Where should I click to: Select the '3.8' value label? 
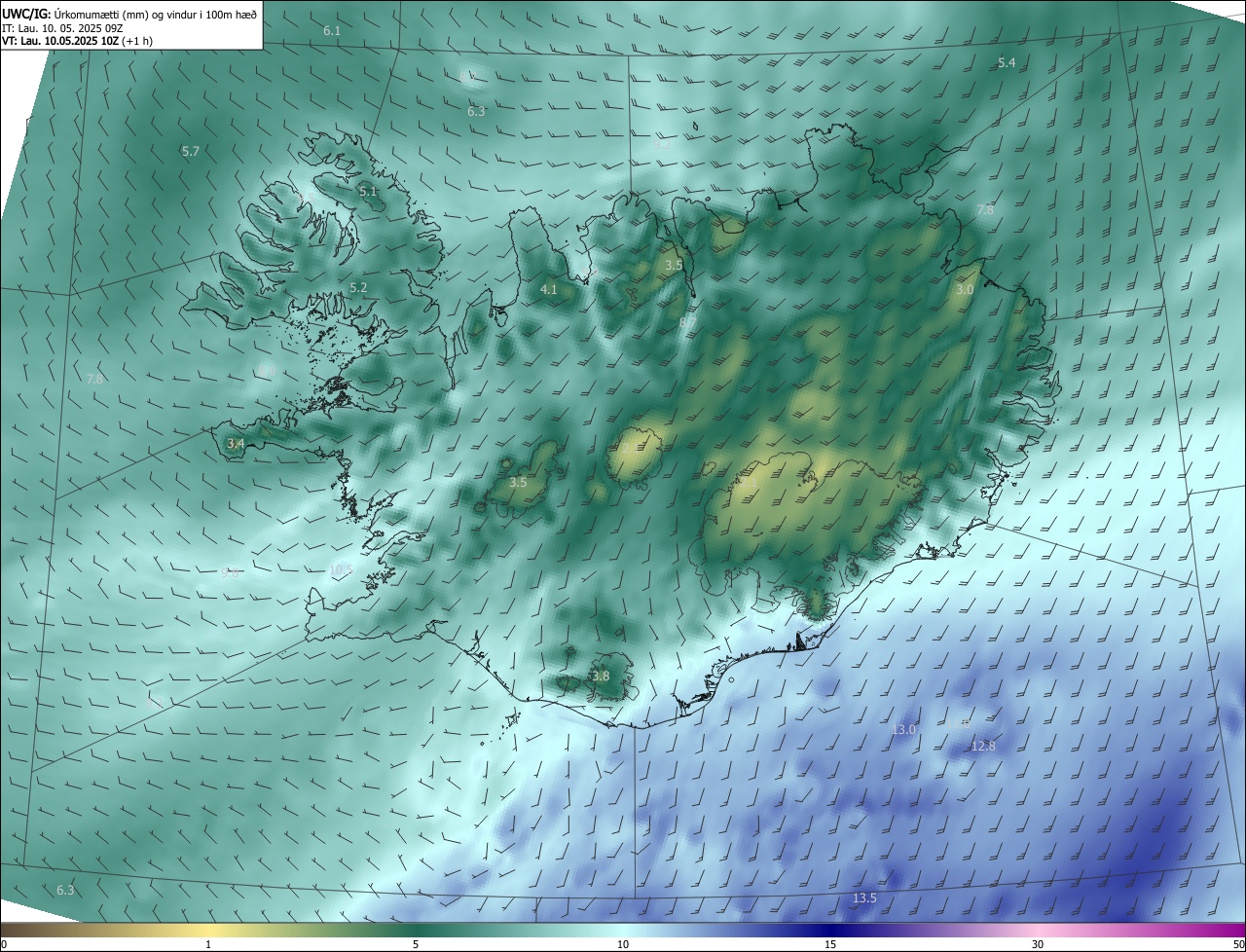pos(601,676)
